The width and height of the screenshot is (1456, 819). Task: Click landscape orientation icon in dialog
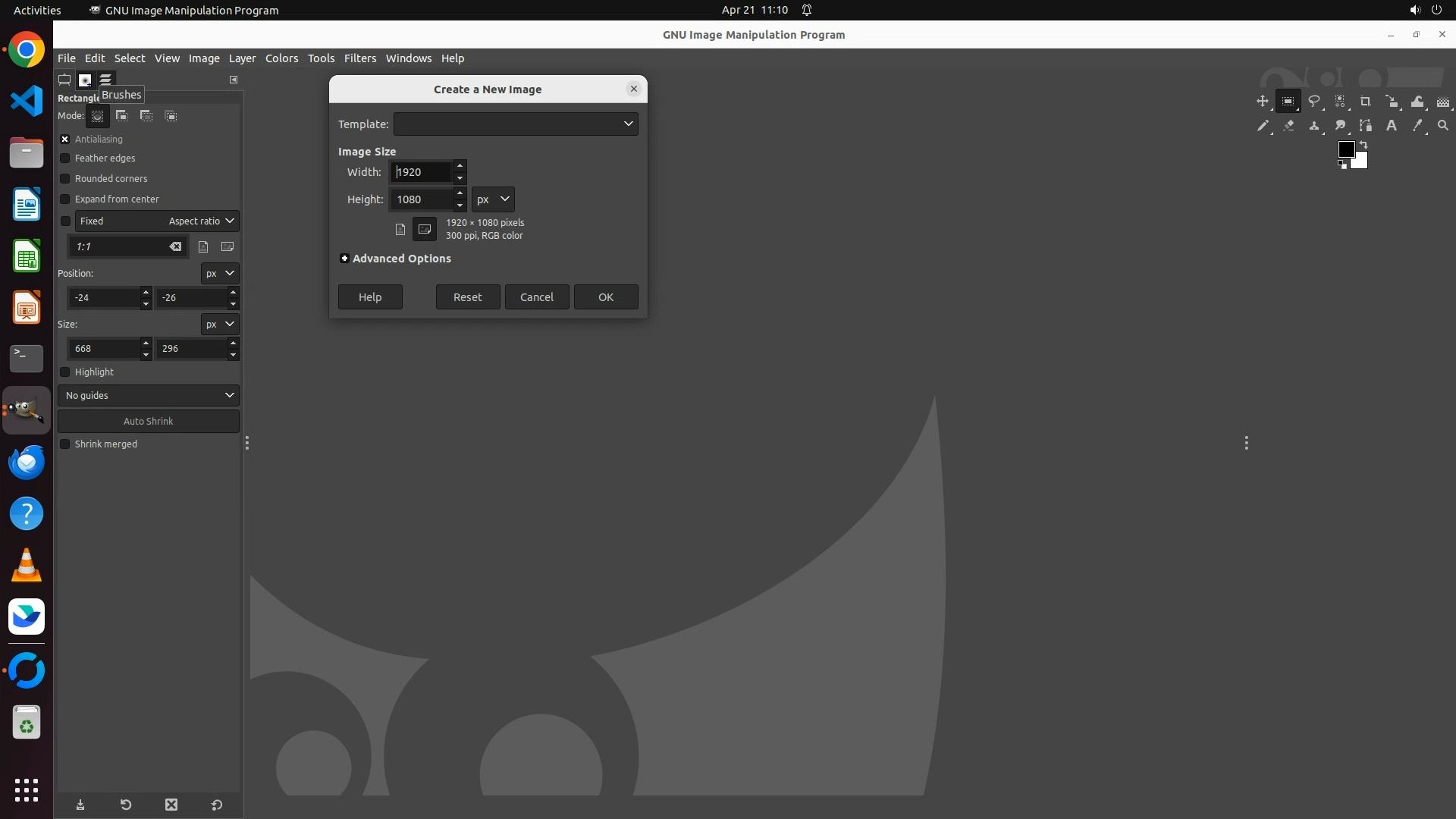tap(425, 229)
